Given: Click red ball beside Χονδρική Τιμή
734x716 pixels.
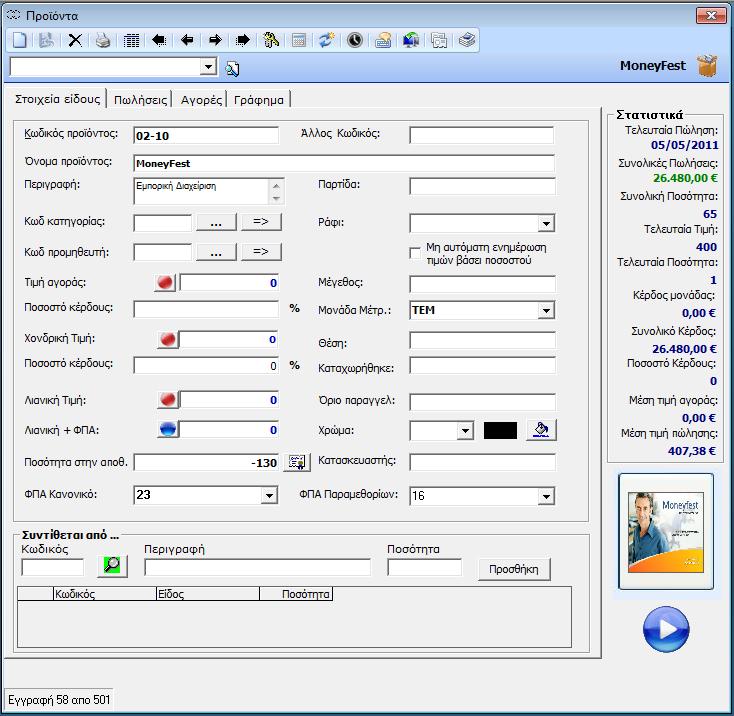Looking at the screenshot, I should [x=167, y=339].
